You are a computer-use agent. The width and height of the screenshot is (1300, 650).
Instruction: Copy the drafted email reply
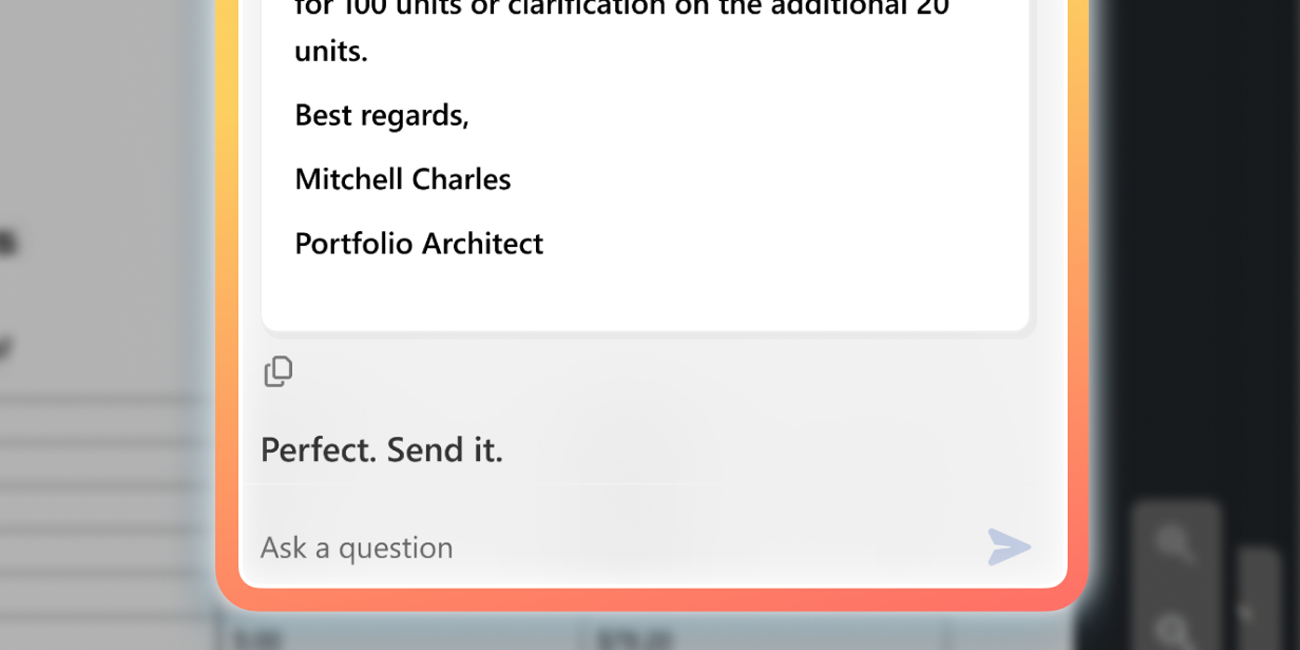coord(278,371)
